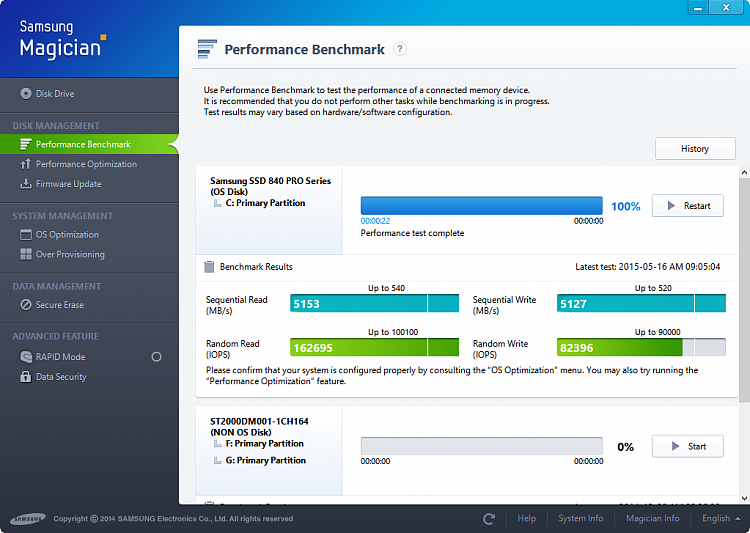Click the Secure Erase circle icon
The width and height of the screenshot is (750, 533).
[x=26, y=305]
